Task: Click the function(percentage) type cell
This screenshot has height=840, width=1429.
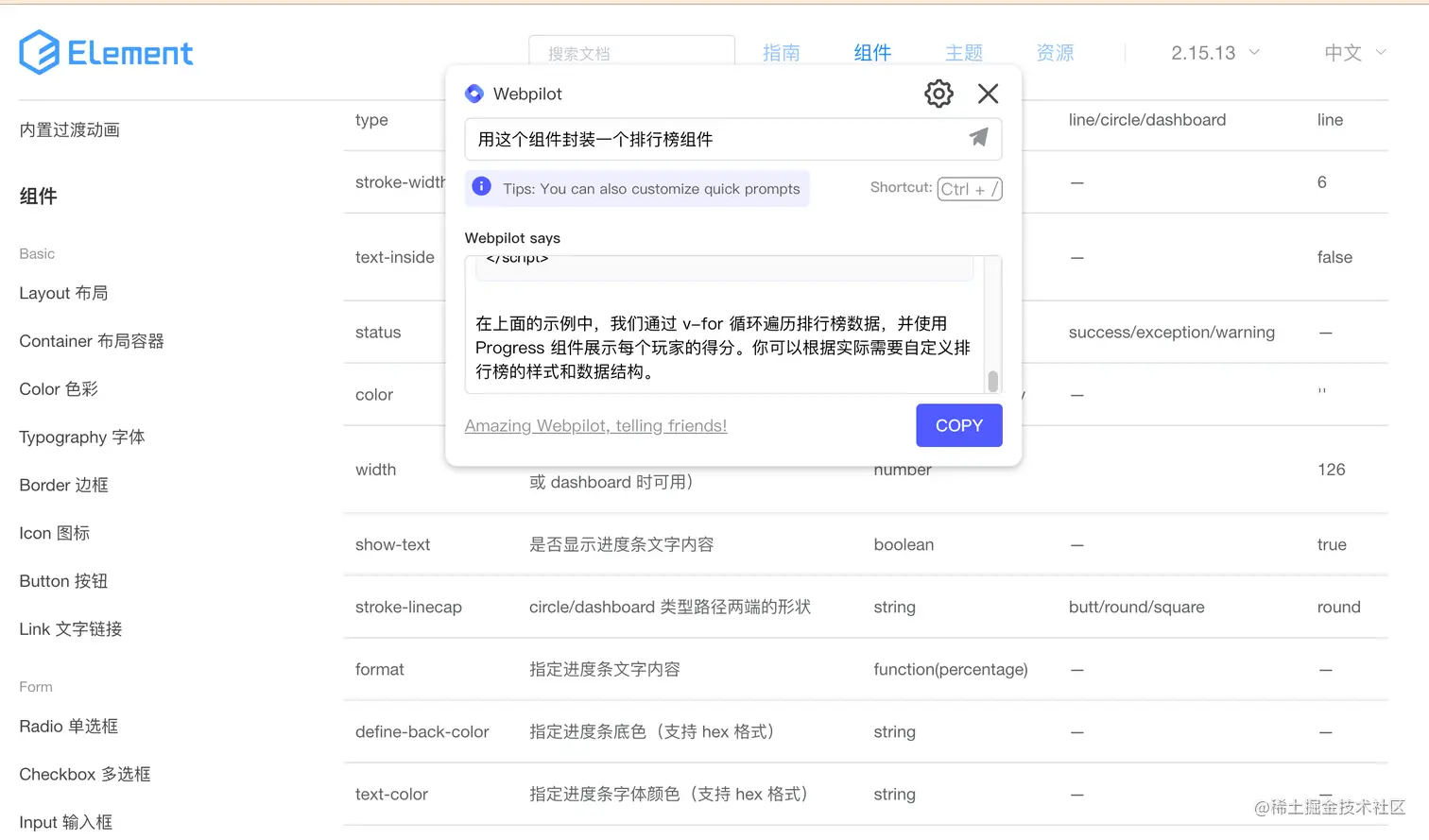Action: tap(951, 669)
